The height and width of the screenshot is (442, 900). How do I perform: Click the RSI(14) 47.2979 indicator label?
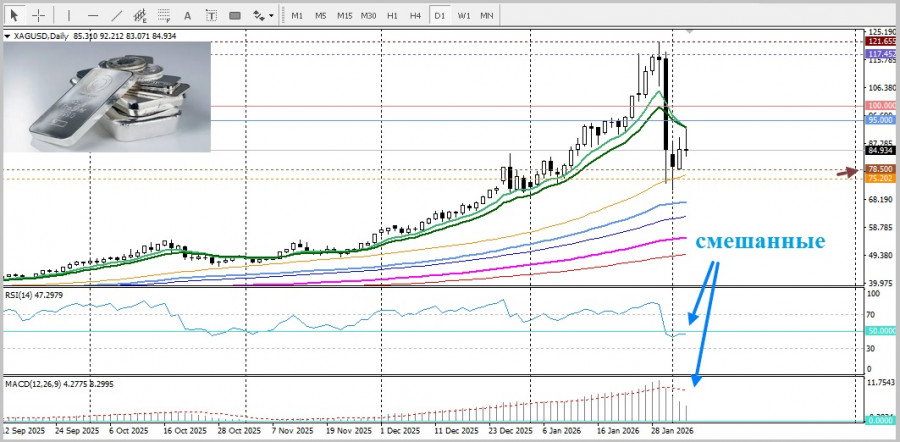(x=32, y=294)
